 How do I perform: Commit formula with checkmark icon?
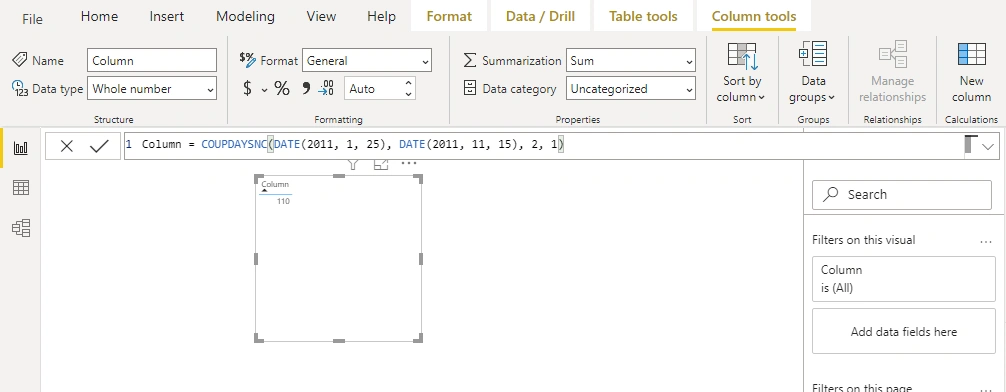(x=99, y=146)
